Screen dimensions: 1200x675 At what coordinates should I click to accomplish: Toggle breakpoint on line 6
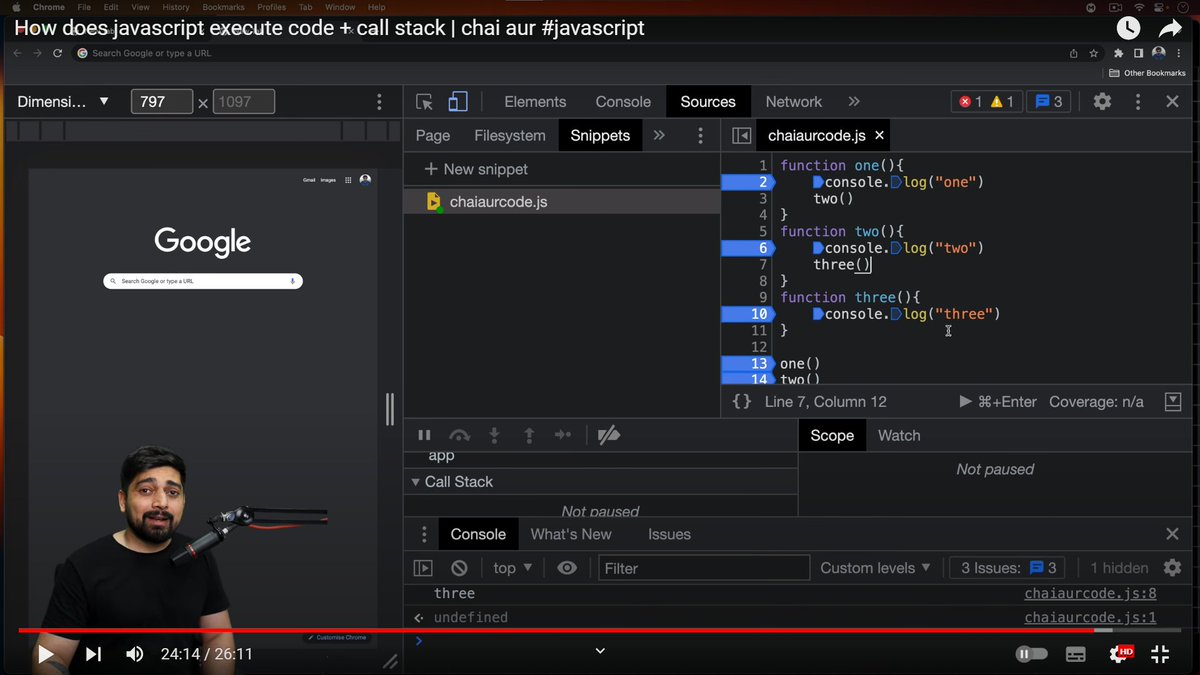coord(748,248)
